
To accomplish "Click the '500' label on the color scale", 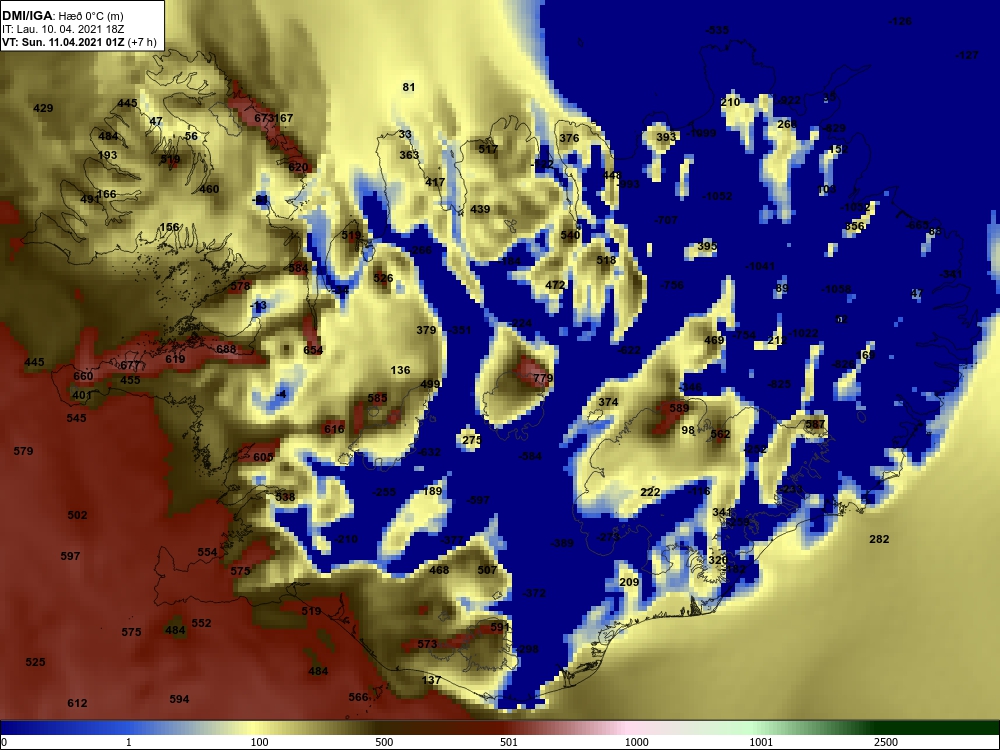I will point(384,742).
